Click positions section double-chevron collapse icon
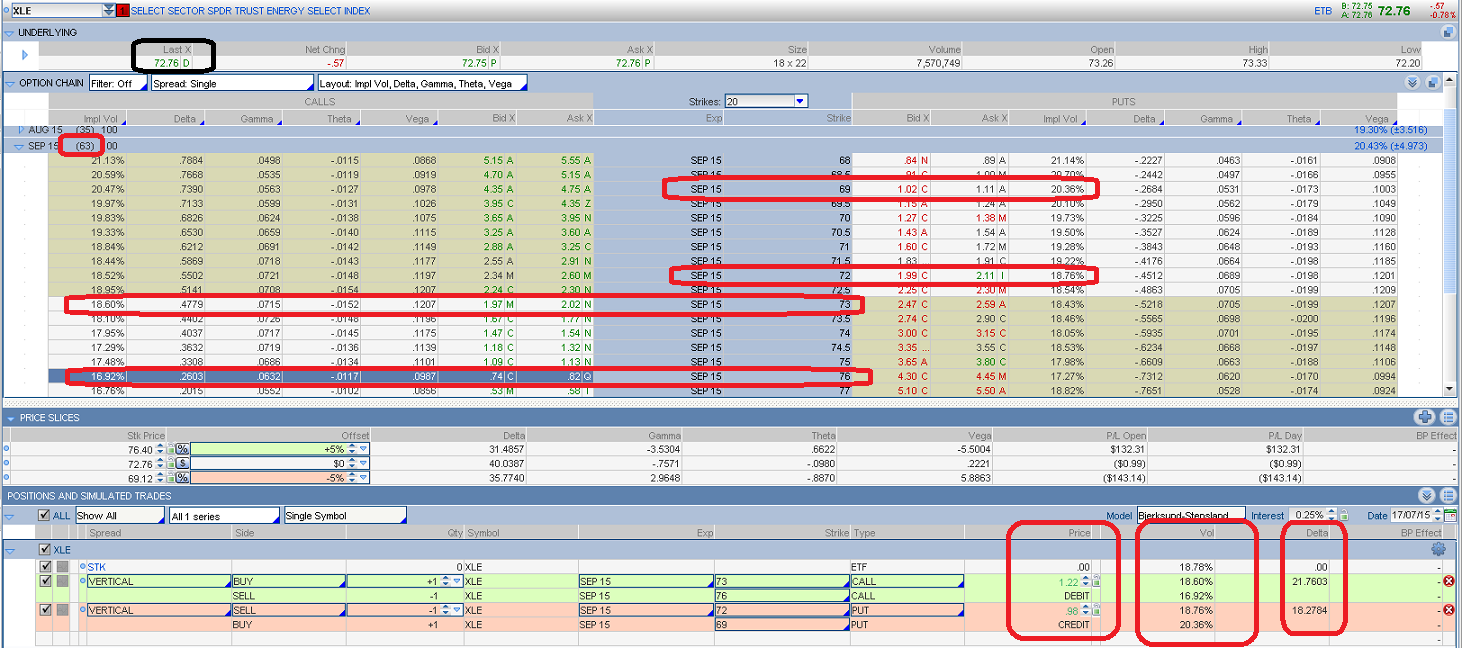This screenshot has width=1462, height=648. pos(1427,496)
